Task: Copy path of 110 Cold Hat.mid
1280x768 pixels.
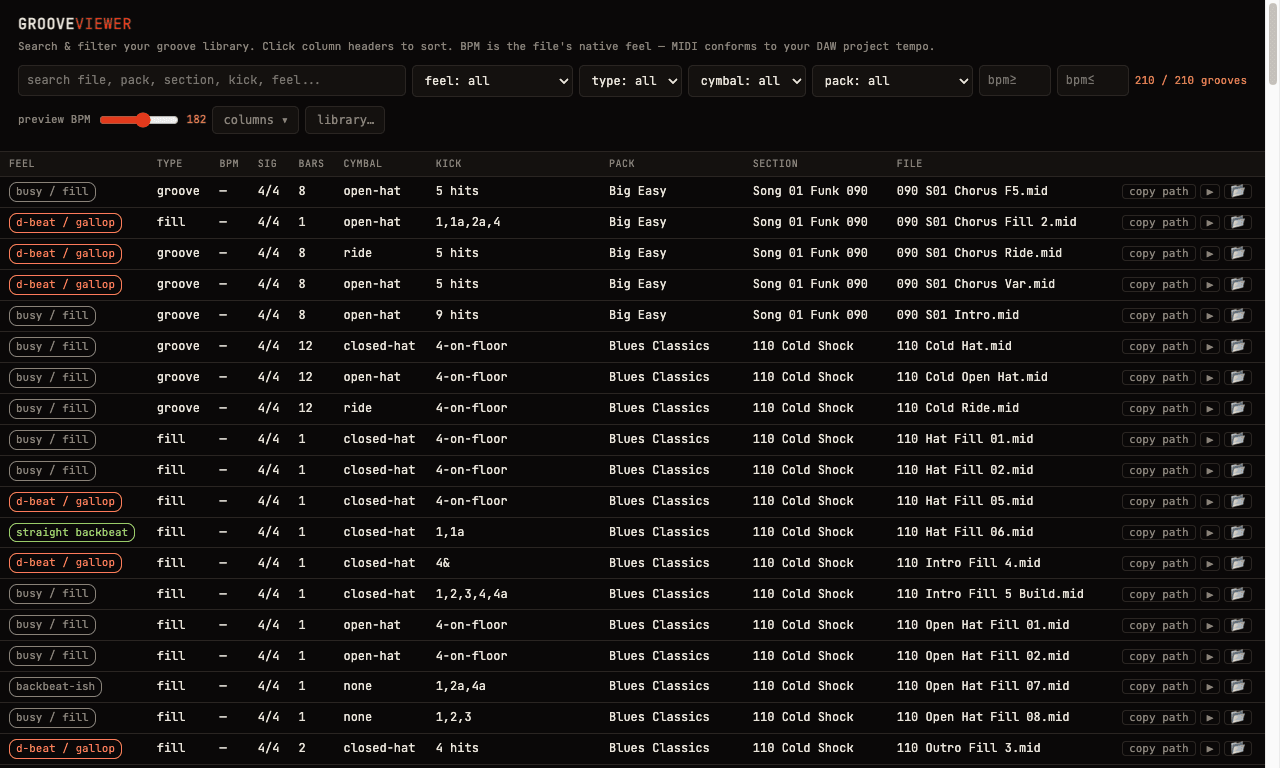Action: (1159, 347)
